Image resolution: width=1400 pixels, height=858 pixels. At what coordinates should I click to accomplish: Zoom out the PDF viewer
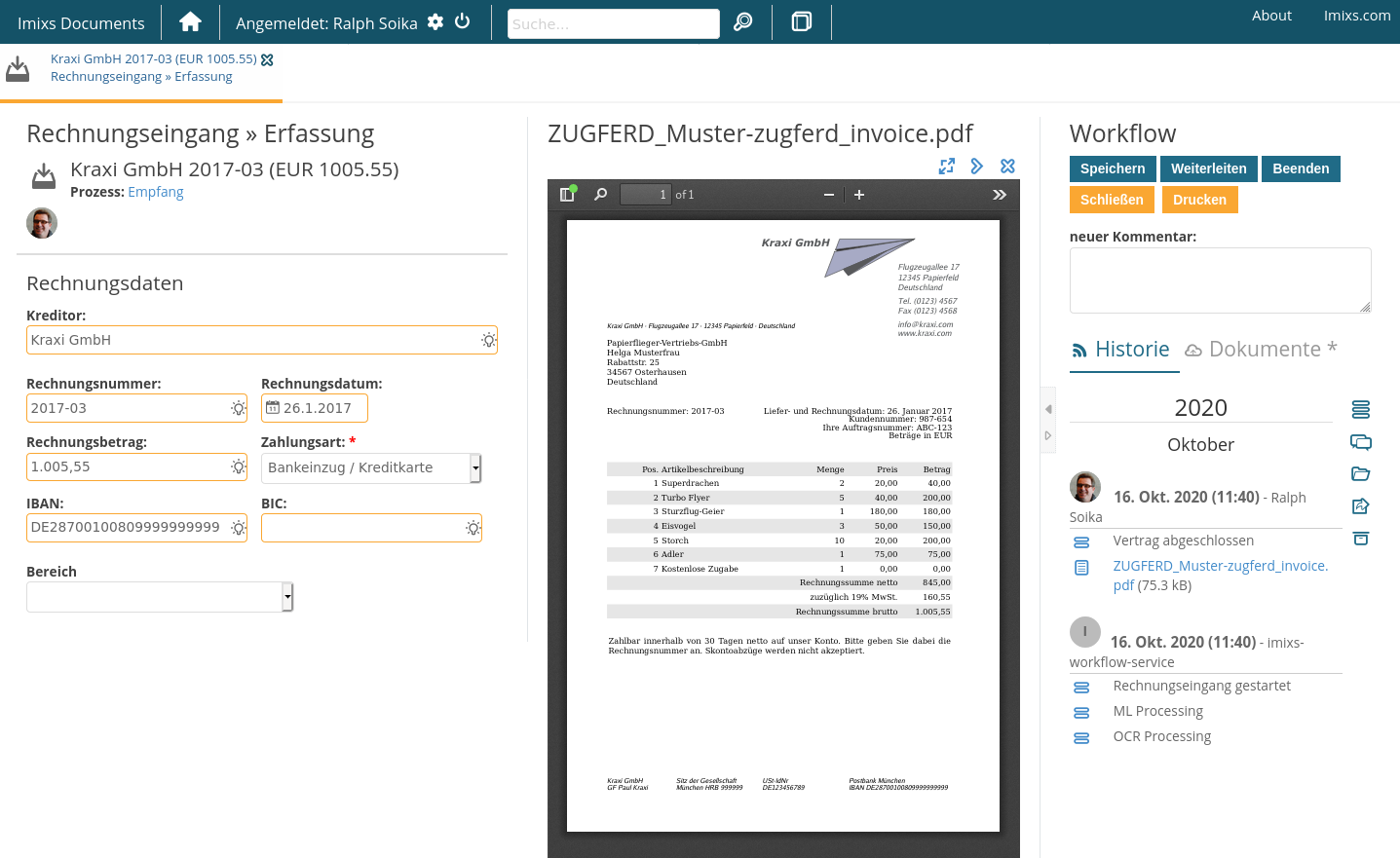tap(828, 195)
